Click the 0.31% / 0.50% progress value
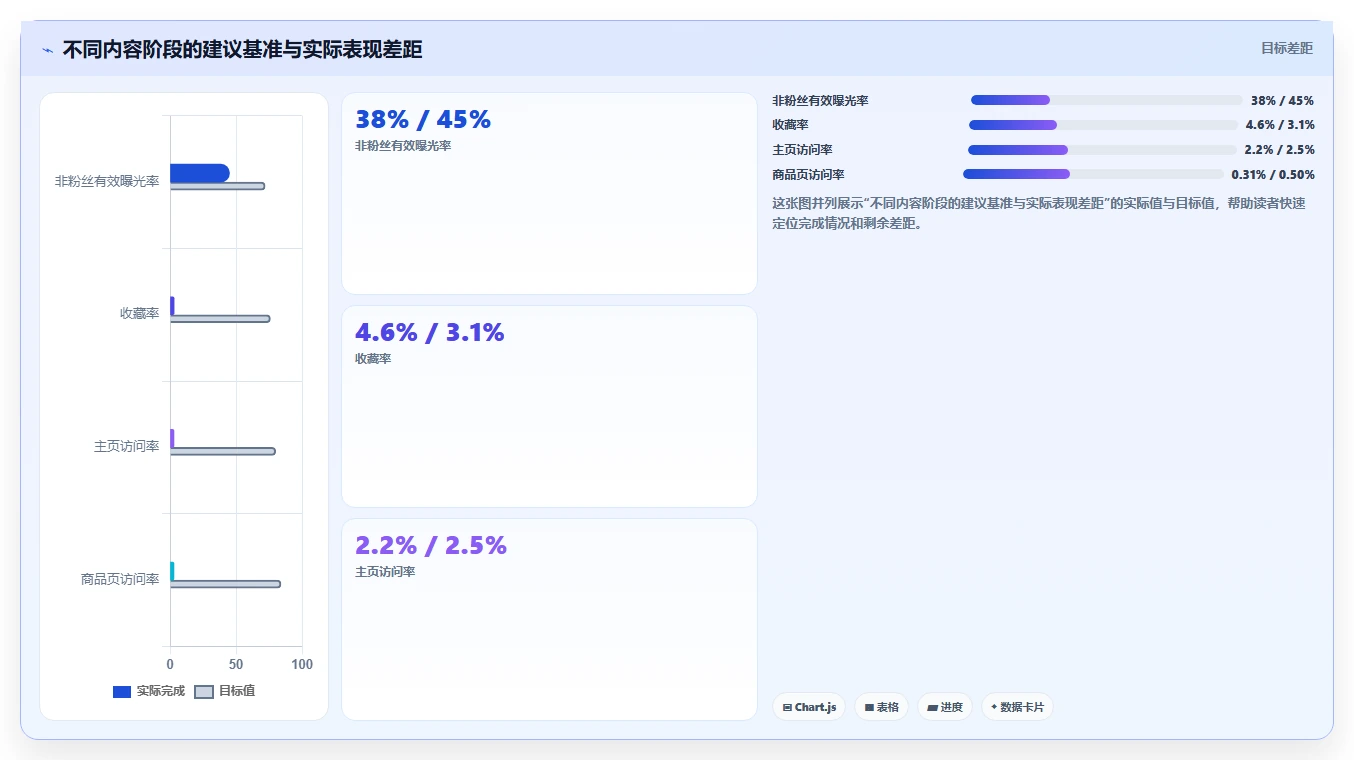Screen dimensions: 1354x760 click(x=1273, y=174)
